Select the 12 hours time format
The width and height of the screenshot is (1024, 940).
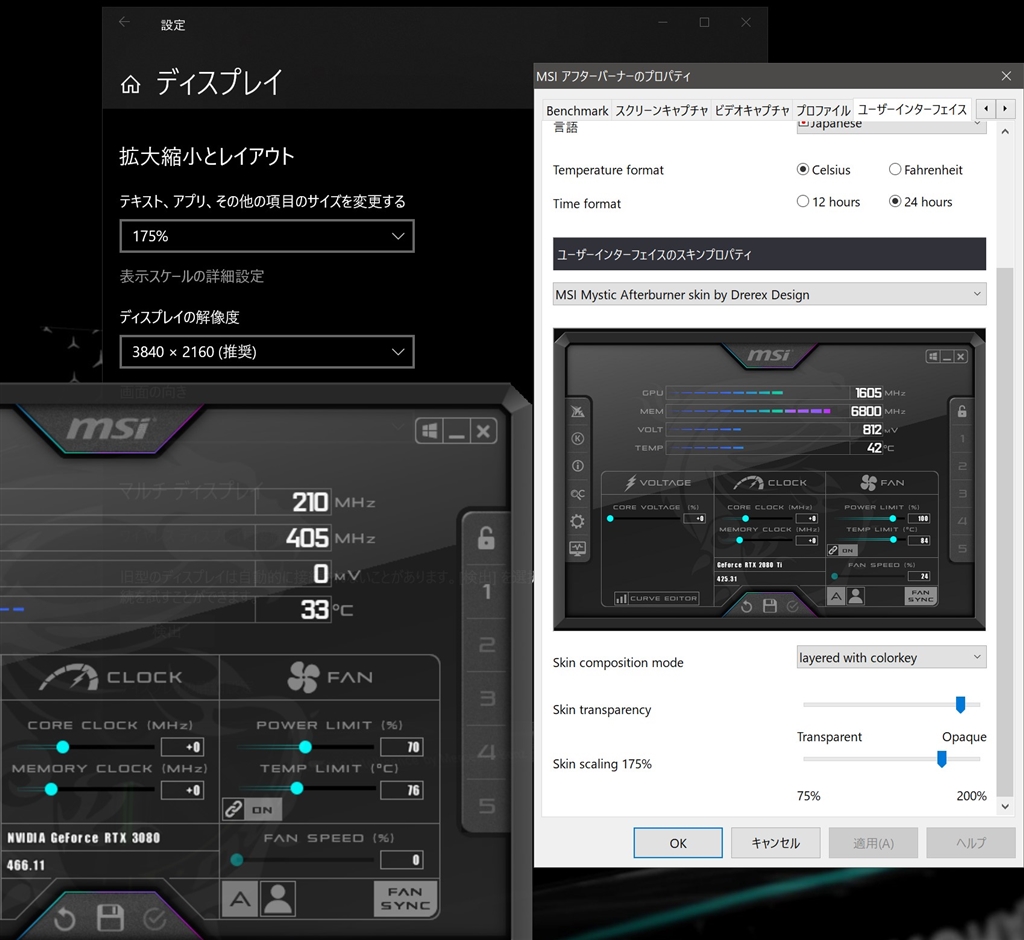tap(828, 202)
